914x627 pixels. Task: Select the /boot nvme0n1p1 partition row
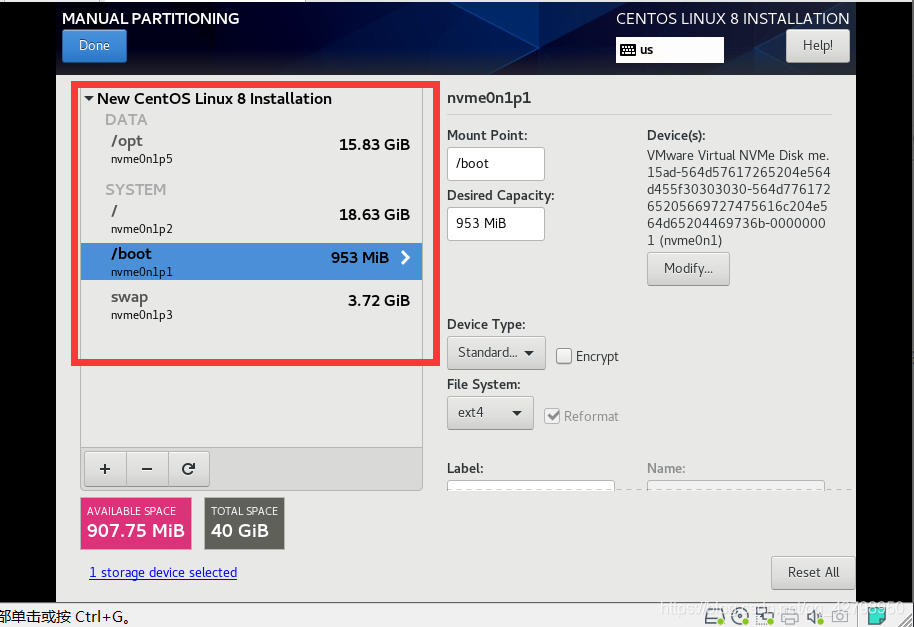click(251, 262)
